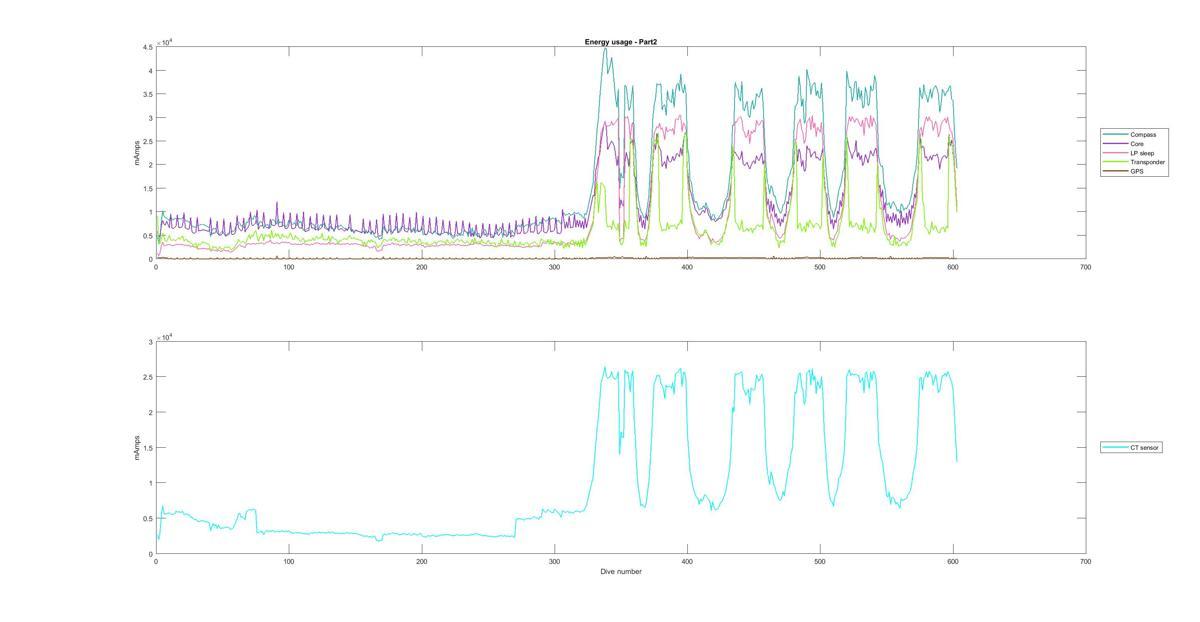
Task: Click the 400 tick on top plot x-axis
Action: tap(687, 267)
